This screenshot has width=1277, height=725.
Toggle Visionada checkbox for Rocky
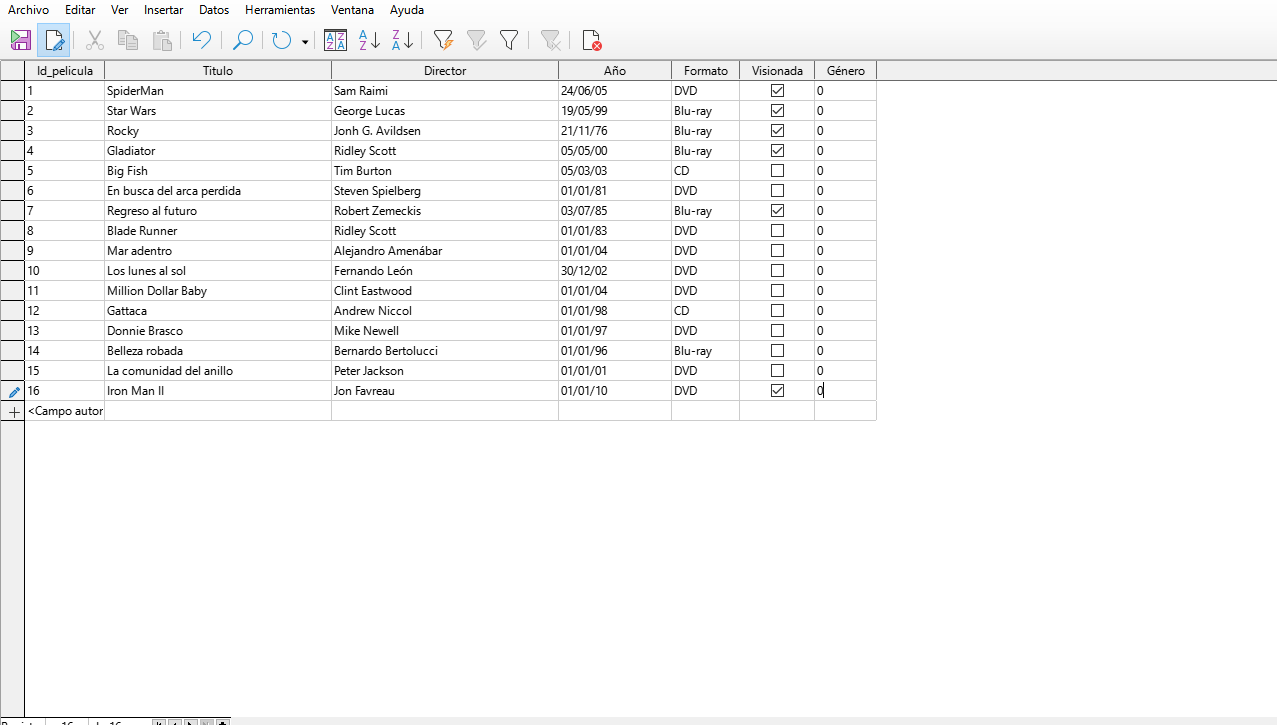pos(777,130)
